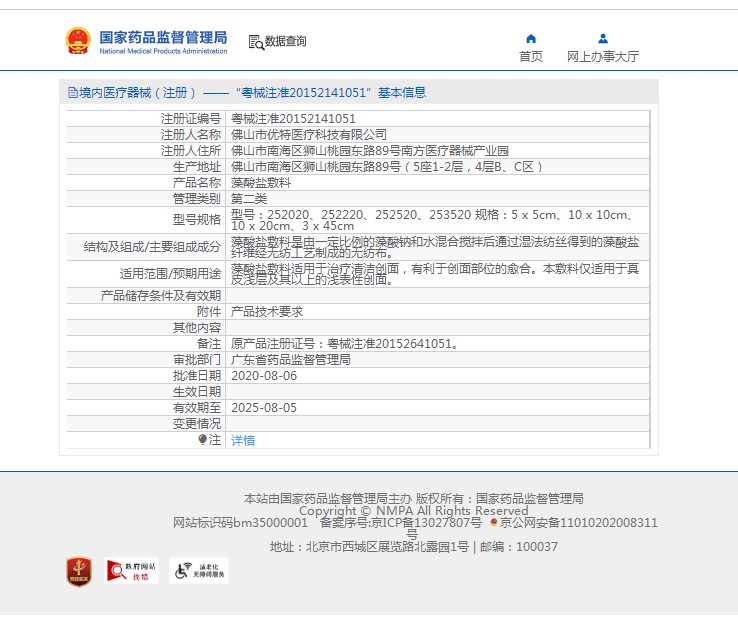Open the 适老化无障碍服务 badge
The width and height of the screenshot is (738, 632).
point(199,570)
